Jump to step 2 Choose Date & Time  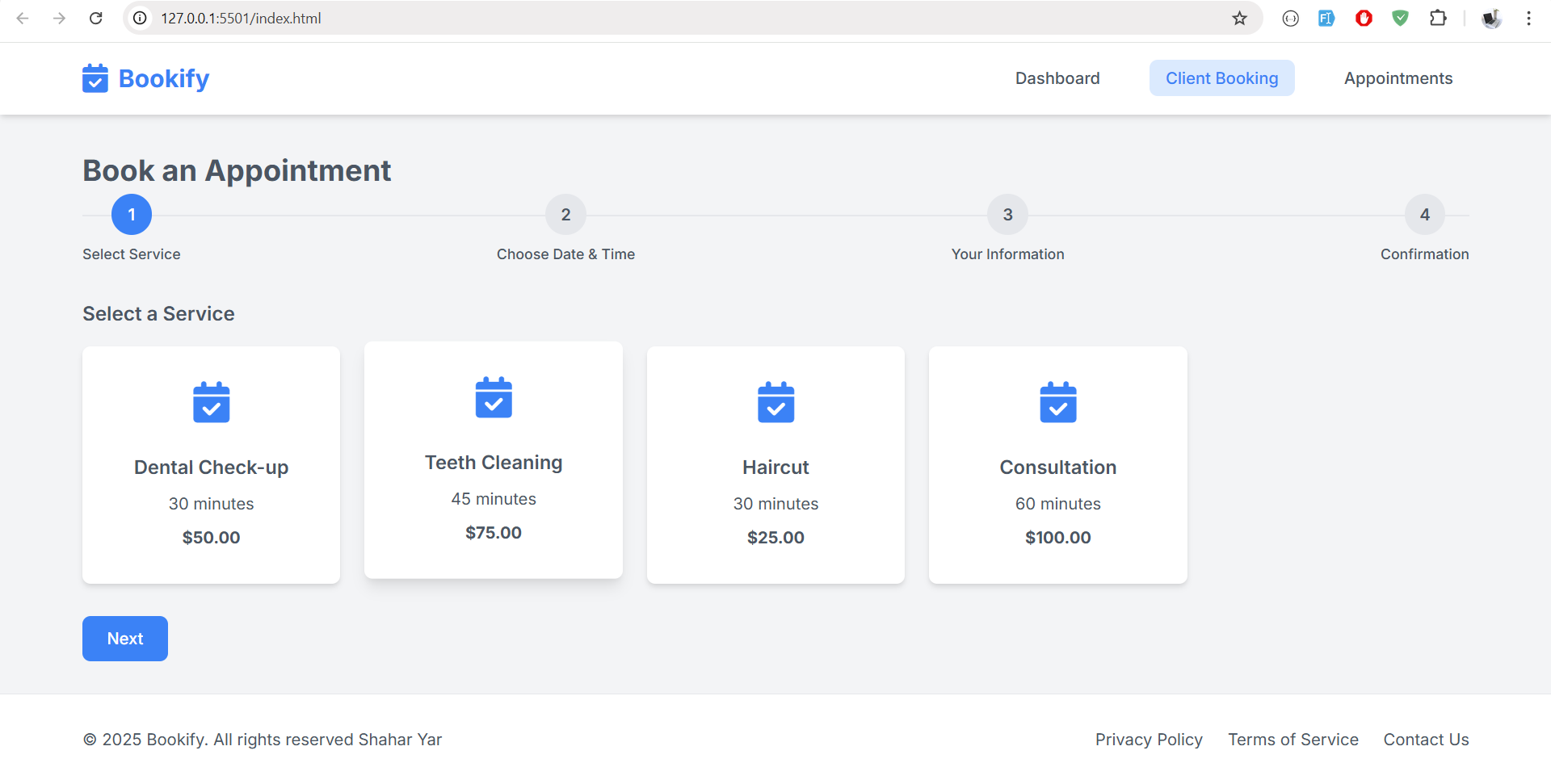tap(565, 215)
